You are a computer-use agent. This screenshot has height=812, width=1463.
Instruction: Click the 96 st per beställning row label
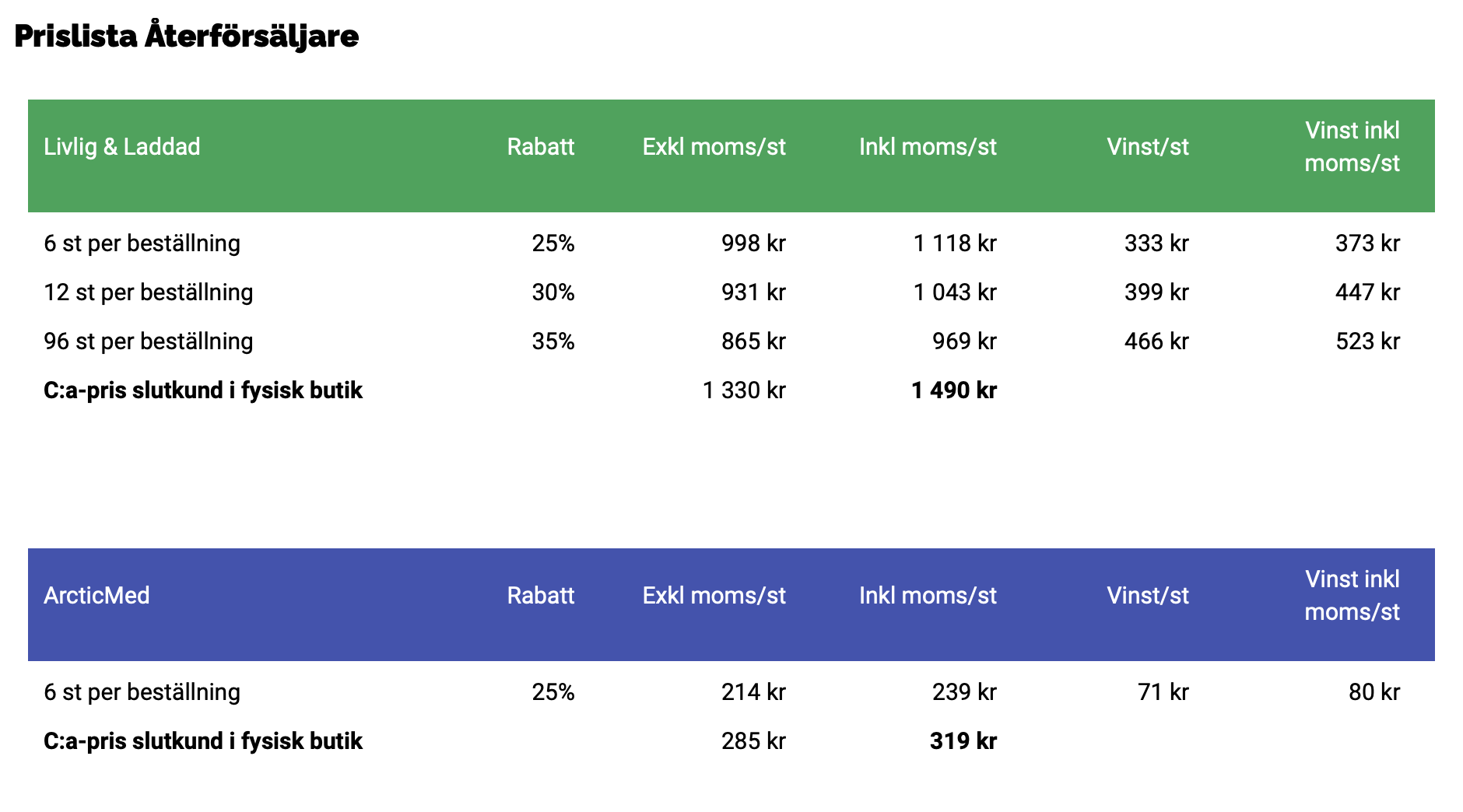click(x=149, y=341)
